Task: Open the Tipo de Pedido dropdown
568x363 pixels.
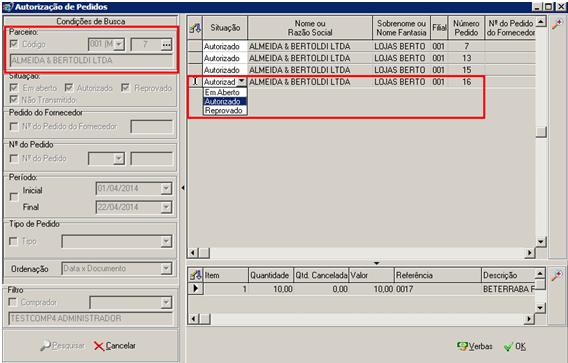Action: [x=166, y=241]
